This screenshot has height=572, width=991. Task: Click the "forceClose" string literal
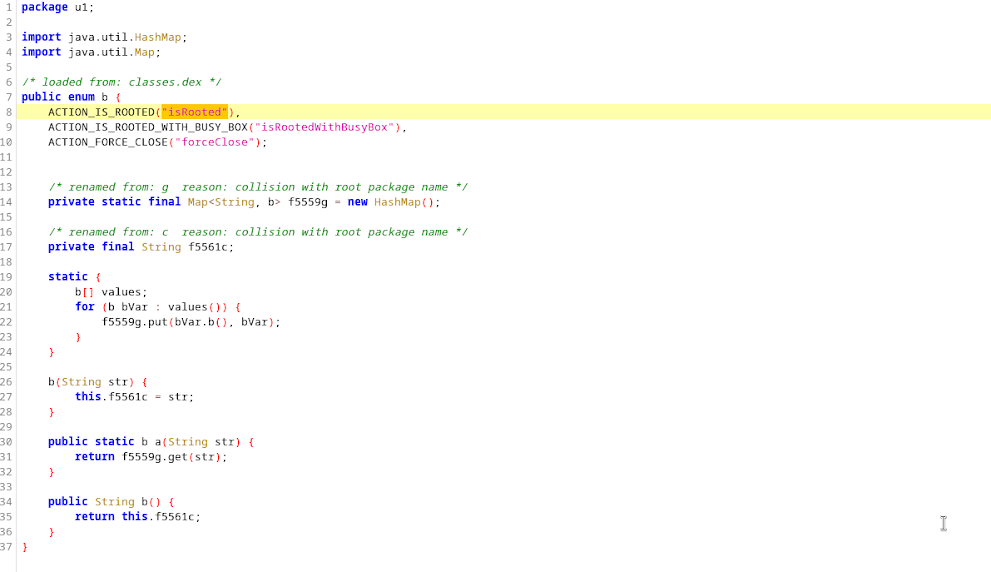tap(214, 142)
